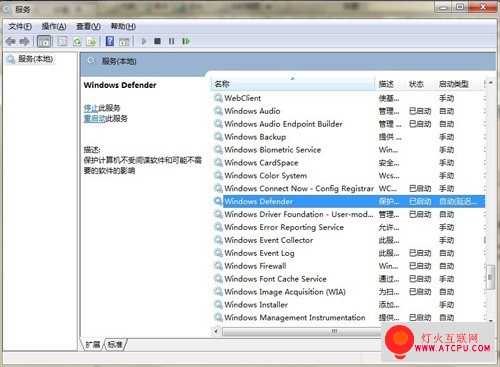The height and width of the screenshot is (367, 500).
Task: Open the 操作(A) menu
Action: pos(54,27)
